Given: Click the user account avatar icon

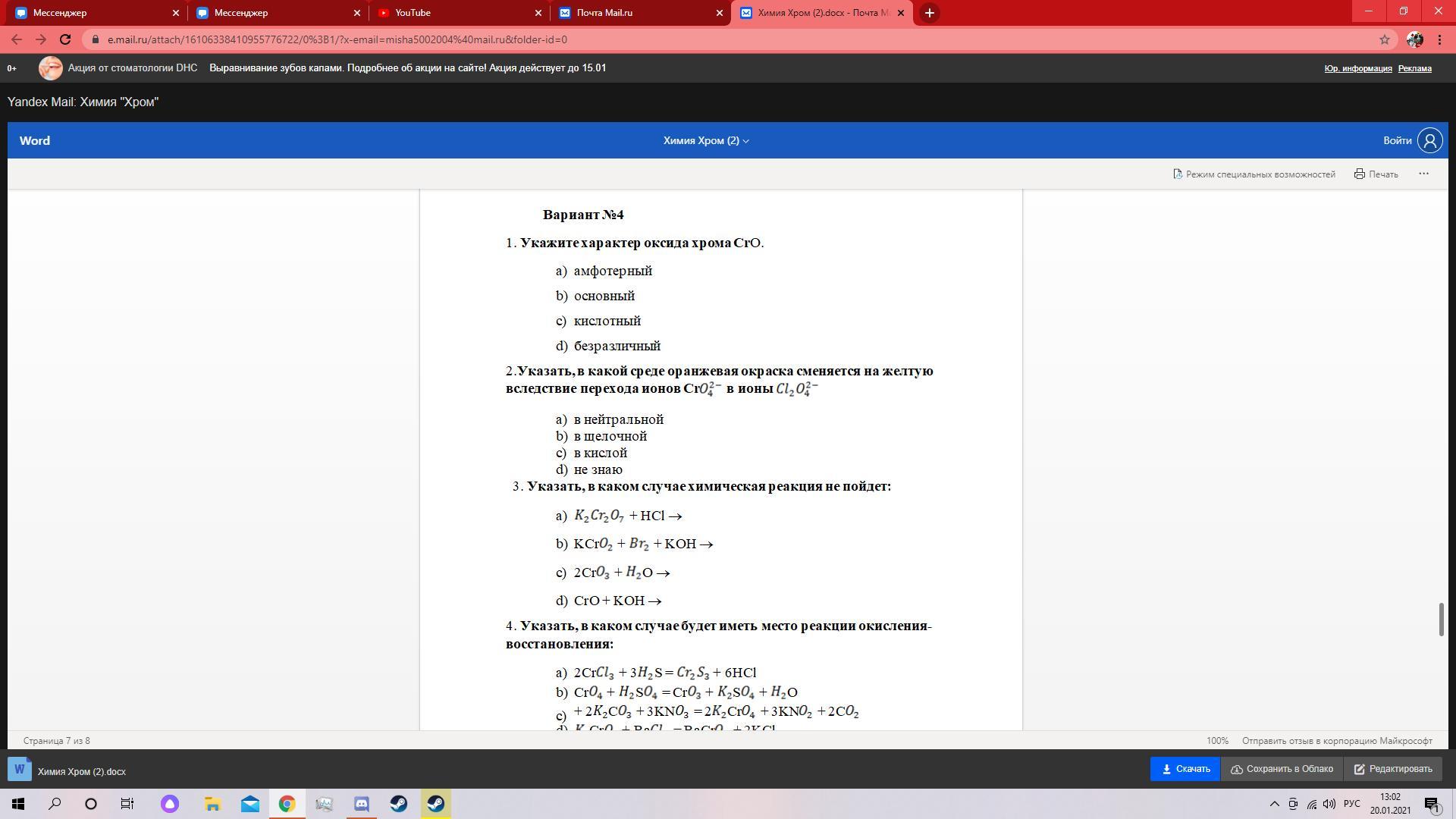Looking at the screenshot, I should pyautogui.click(x=1430, y=140).
